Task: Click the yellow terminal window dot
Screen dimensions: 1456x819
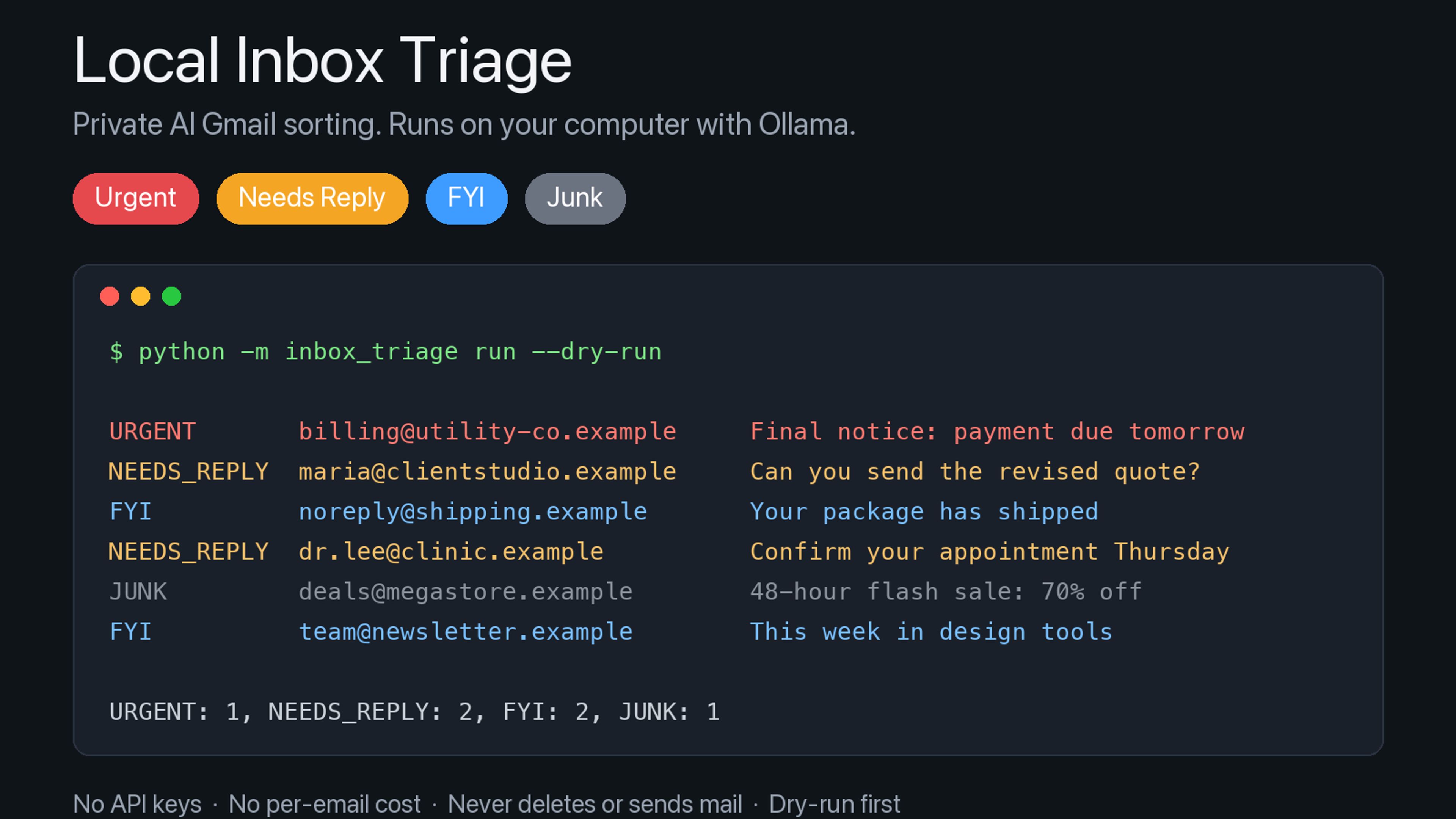Action: (141, 296)
